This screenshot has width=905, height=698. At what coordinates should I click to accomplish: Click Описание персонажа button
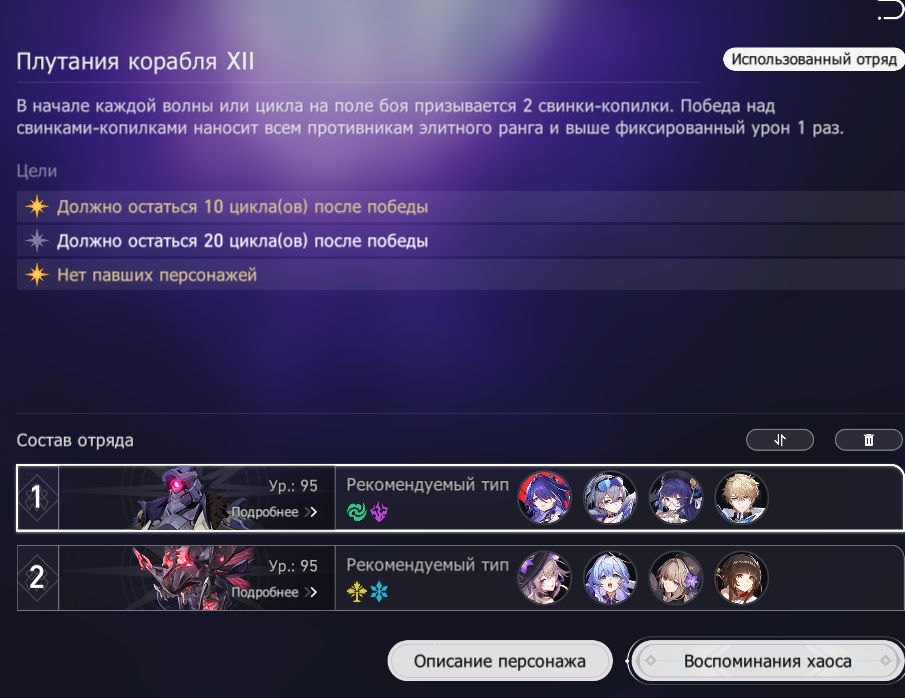click(x=500, y=661)
